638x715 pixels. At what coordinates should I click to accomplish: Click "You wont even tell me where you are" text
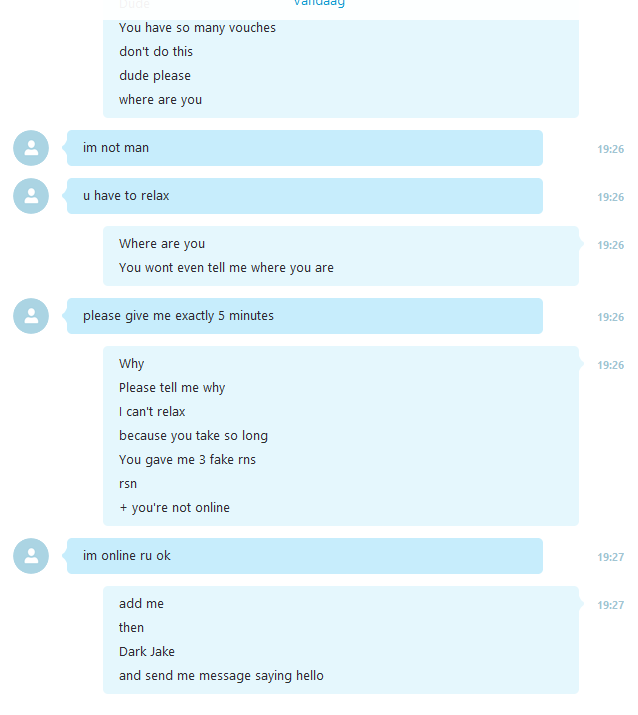[x=226, y=268]
